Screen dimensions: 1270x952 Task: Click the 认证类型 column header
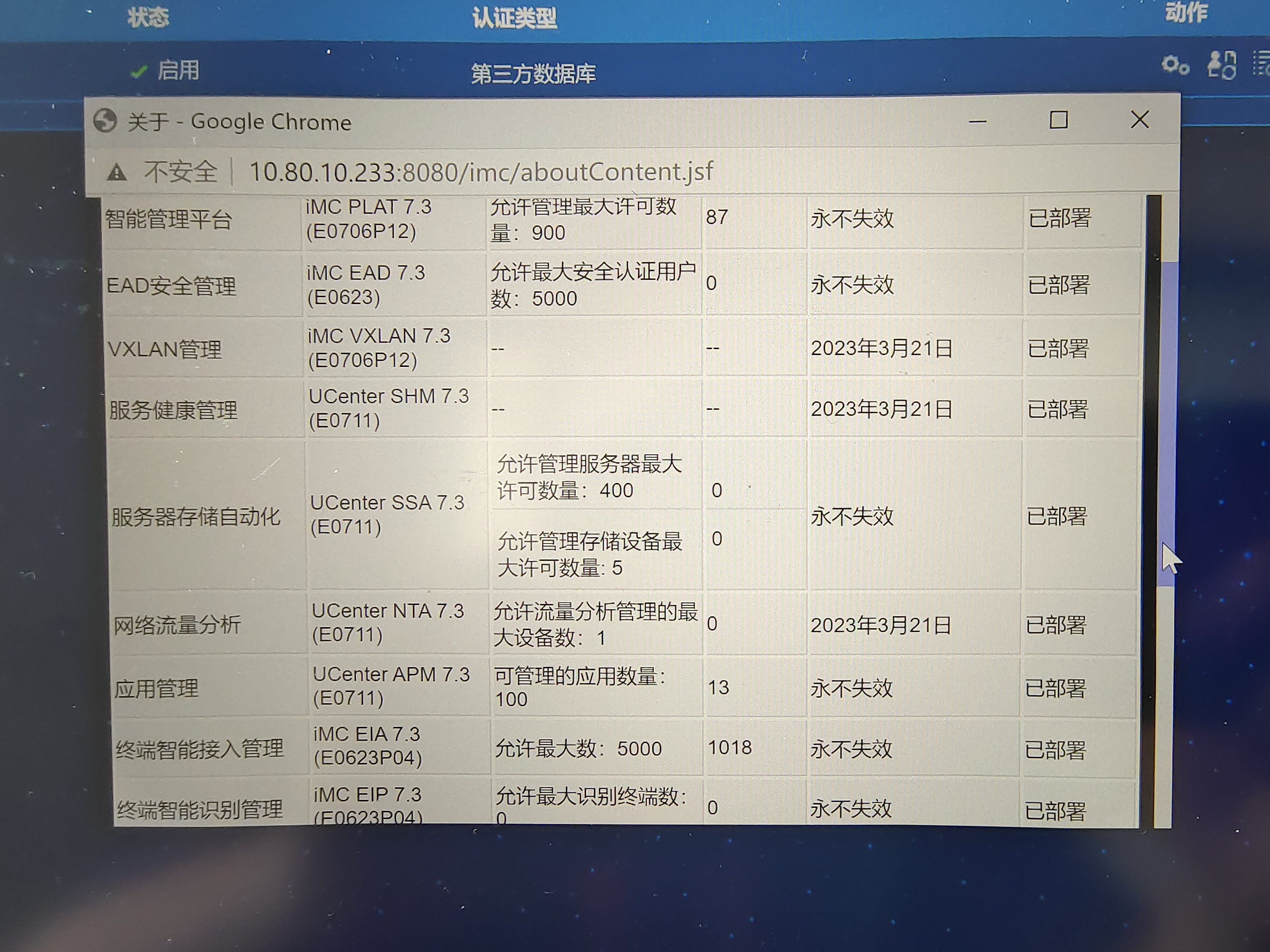[x=514, y=18]
